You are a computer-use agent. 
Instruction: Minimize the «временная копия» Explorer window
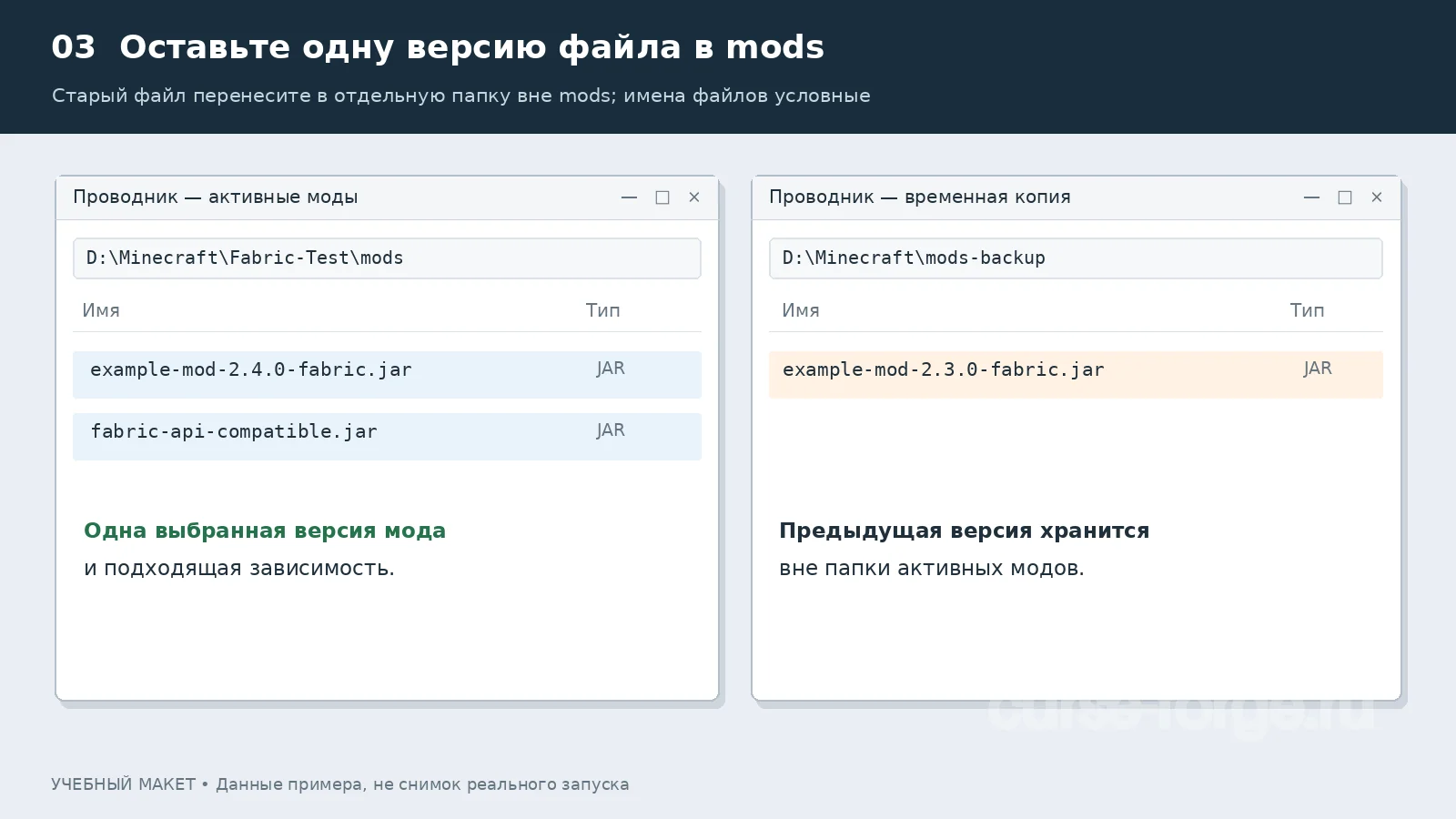1311,197
